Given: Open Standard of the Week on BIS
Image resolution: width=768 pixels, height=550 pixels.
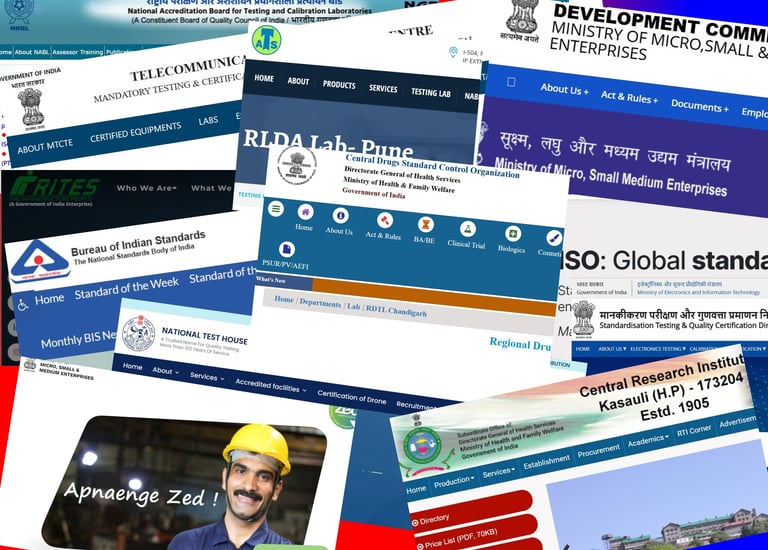Looking at the screenshot, I should [x=126, y=288].
